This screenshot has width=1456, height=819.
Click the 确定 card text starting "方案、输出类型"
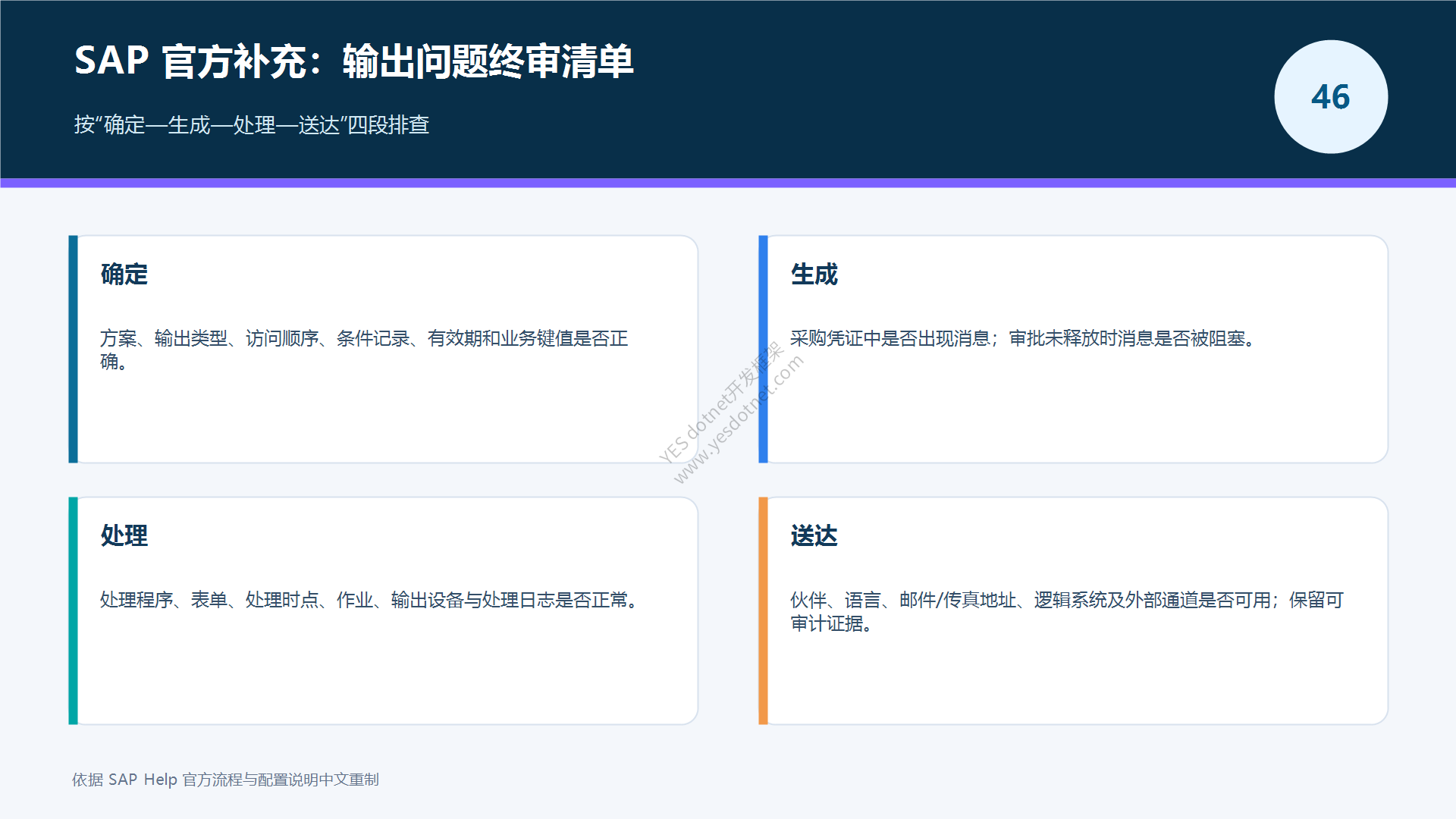[364, 350]
